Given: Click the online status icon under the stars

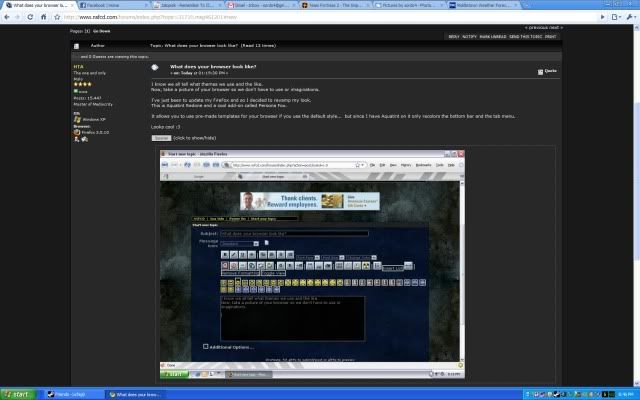Looking at the screenshot, I should (x=76, y=91).
